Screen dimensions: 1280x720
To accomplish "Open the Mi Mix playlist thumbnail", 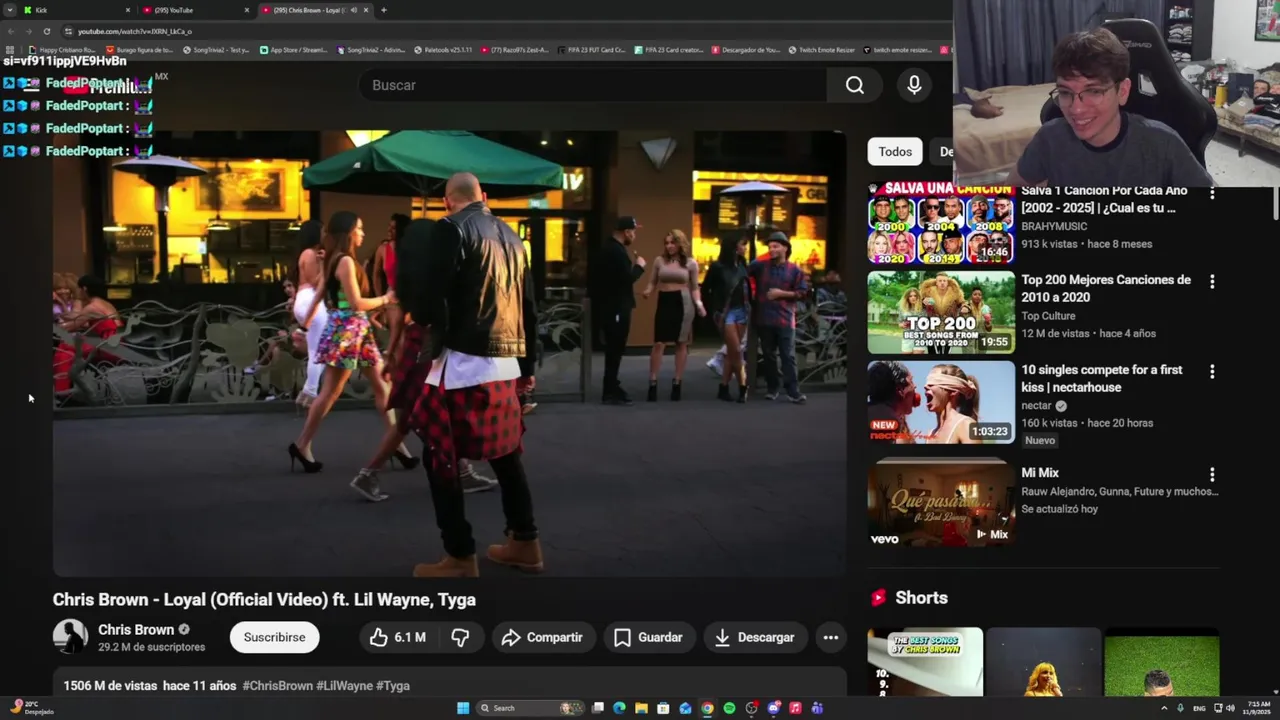I will (941, 502).
